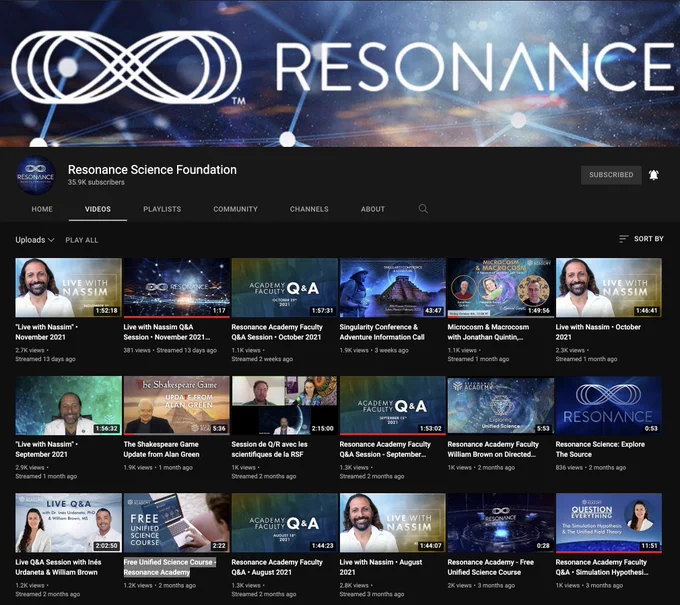Open the Singularity Conference pyramid thumbnail
This screenshot has width=680, height=605.
click(x=393, y=288)
